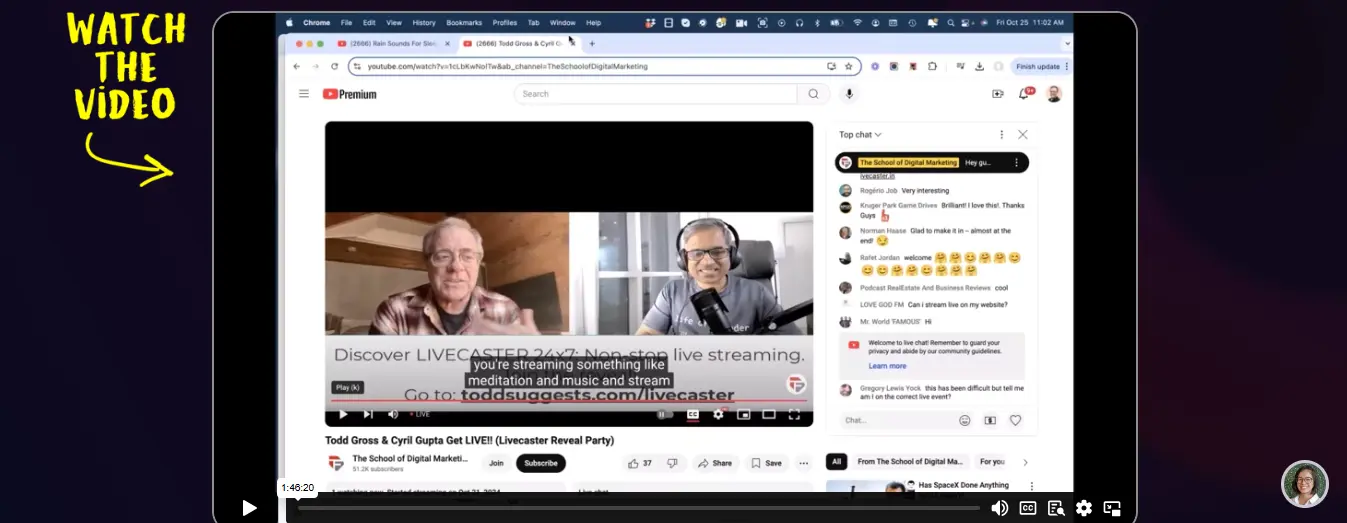Open Chrome downloads icon
This screenshot has height=523, width=1347.
(x=979, y=66)
